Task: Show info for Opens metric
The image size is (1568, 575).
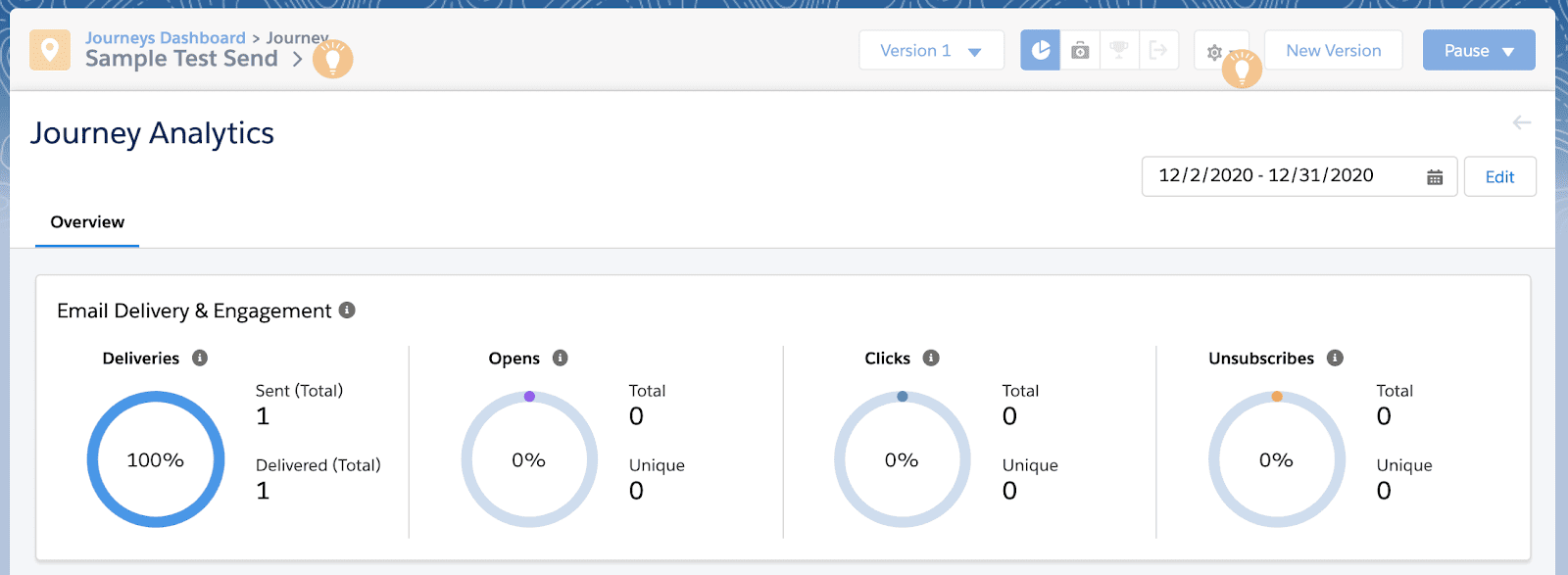Action: [x=561, y=359]
